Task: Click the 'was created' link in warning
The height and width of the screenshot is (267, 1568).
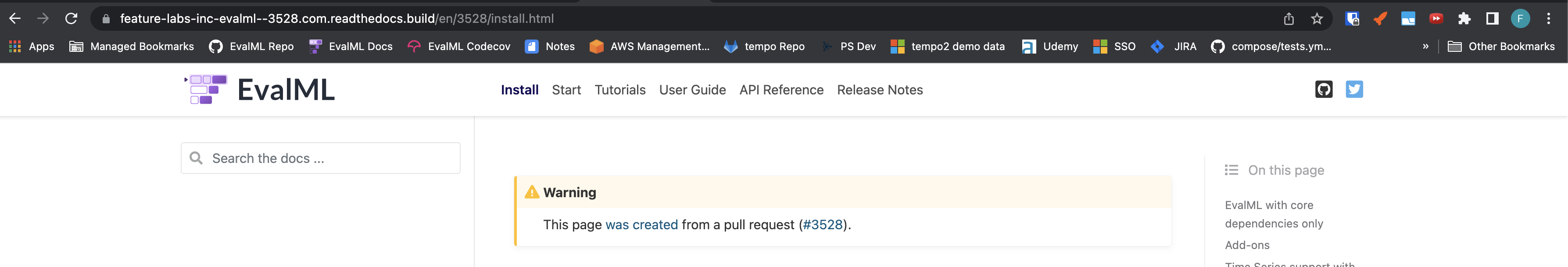Action: coord(641,224)
